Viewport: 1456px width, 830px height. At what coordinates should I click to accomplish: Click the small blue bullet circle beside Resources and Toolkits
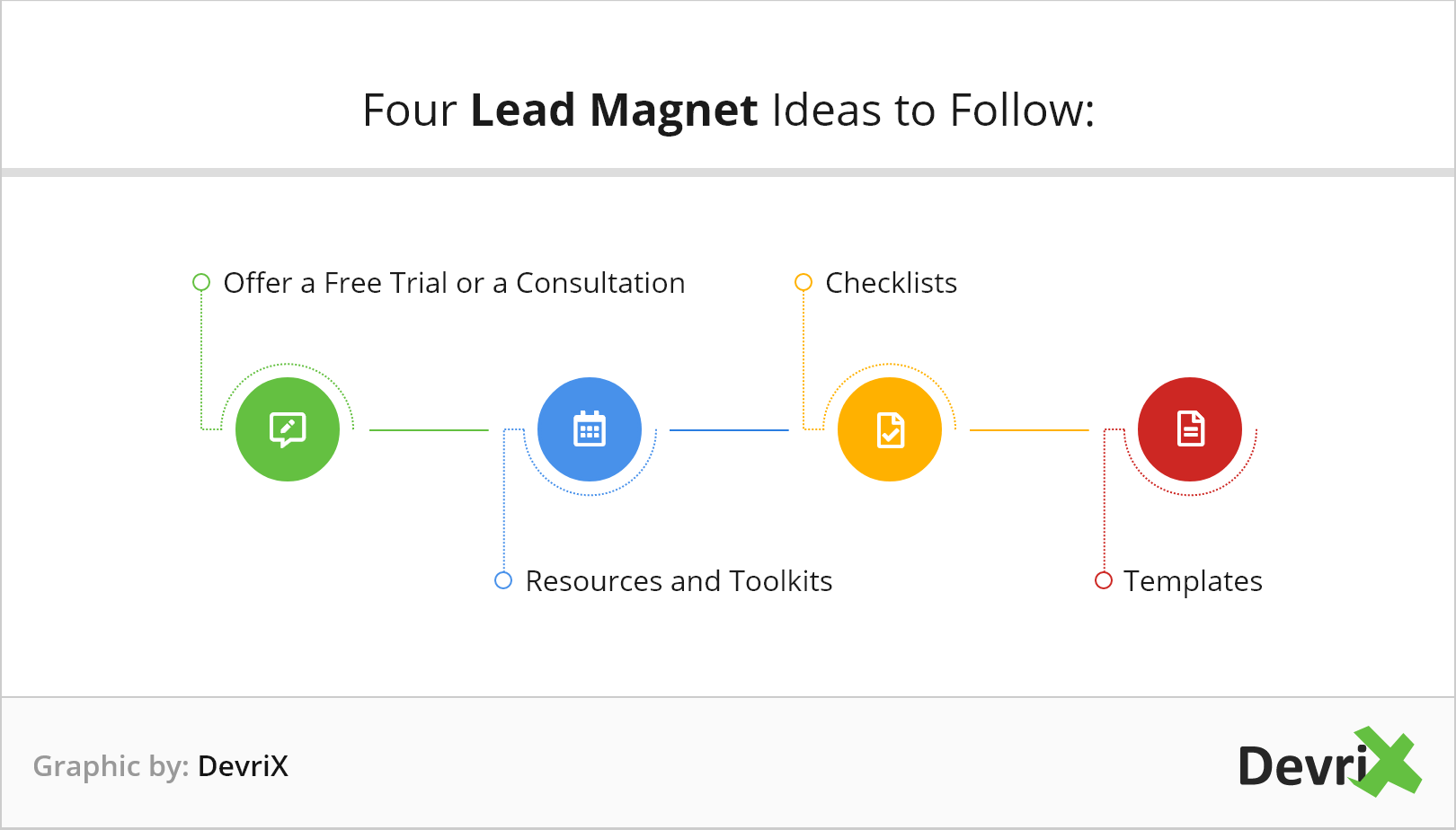point(503,580)
